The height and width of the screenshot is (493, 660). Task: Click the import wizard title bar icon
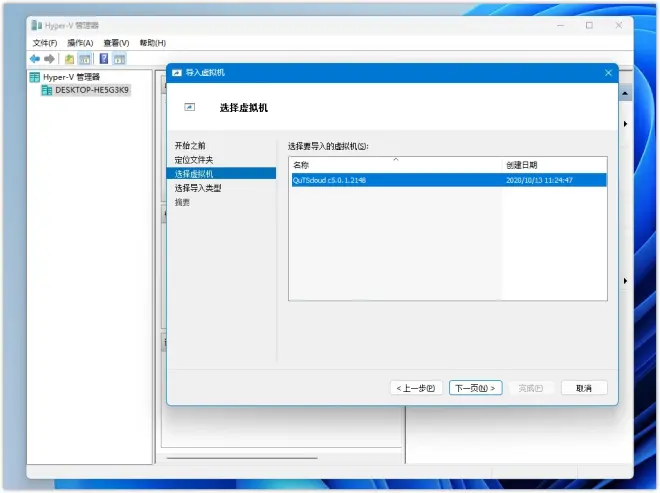pos(177,73)
